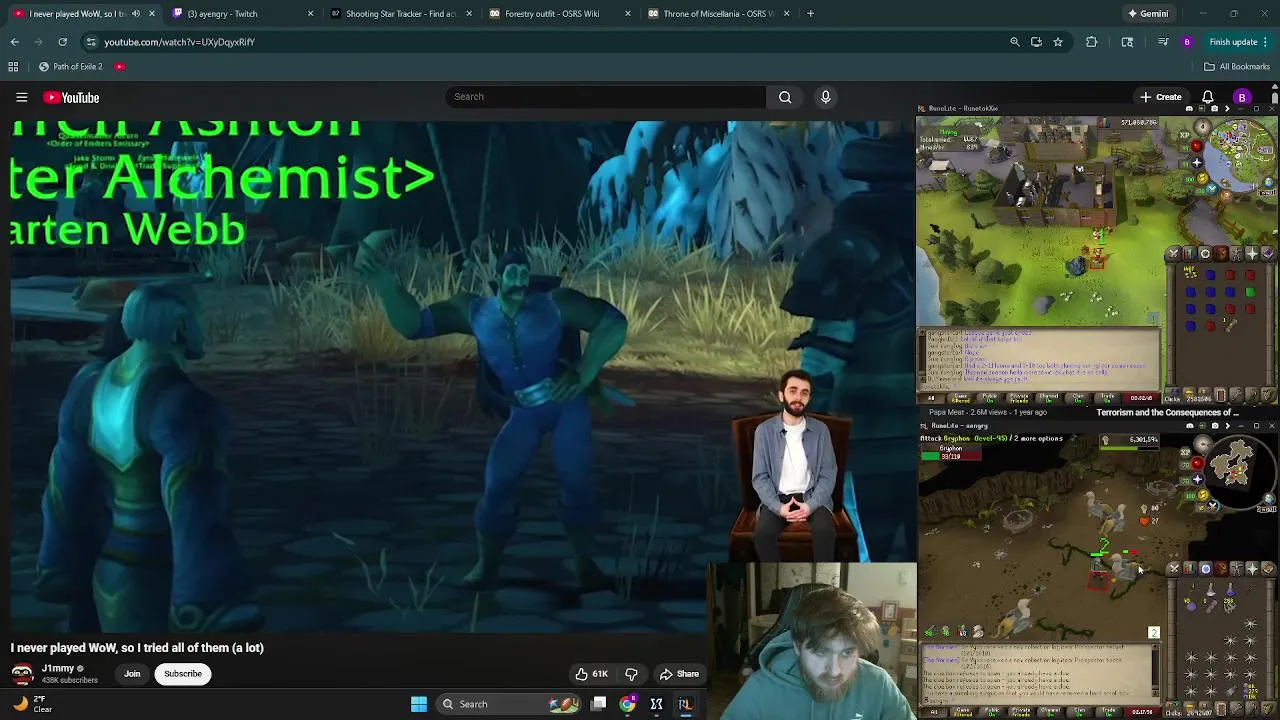
Task: Click the YouTube logo to go home
Action: (x=71, y=97)
